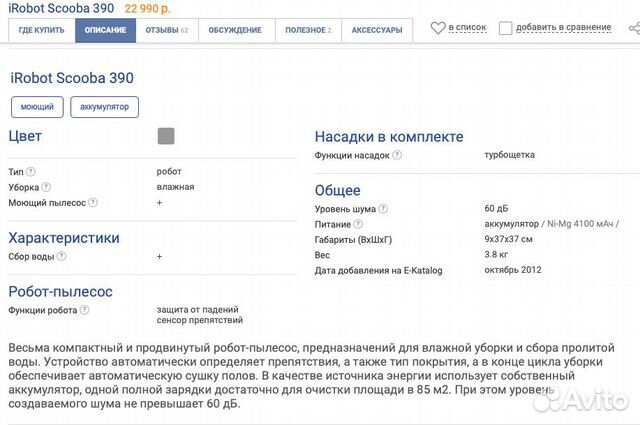
Task: Click the share icon at right edge
Action: point(634,28)
